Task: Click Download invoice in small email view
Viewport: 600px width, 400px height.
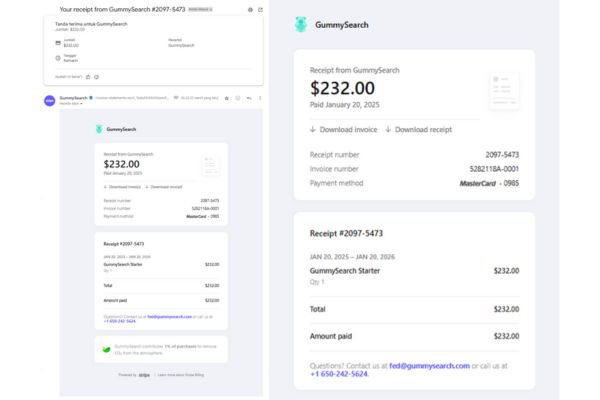Action: pyautogui.click(x=123, y=187)
